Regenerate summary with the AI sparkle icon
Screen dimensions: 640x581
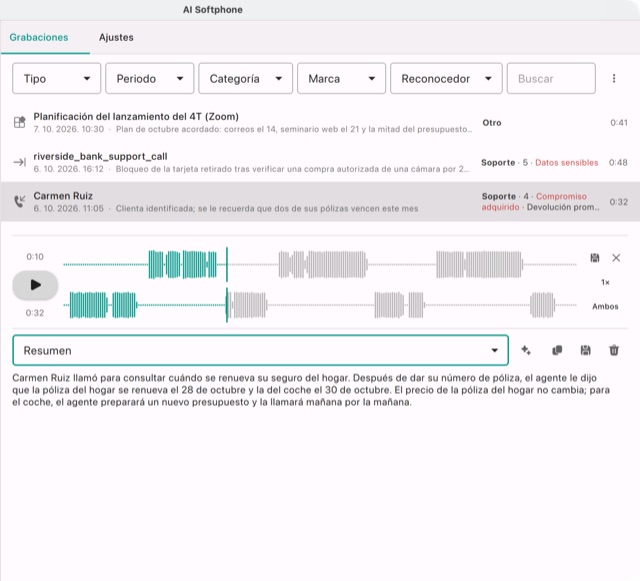pos(526,350)
